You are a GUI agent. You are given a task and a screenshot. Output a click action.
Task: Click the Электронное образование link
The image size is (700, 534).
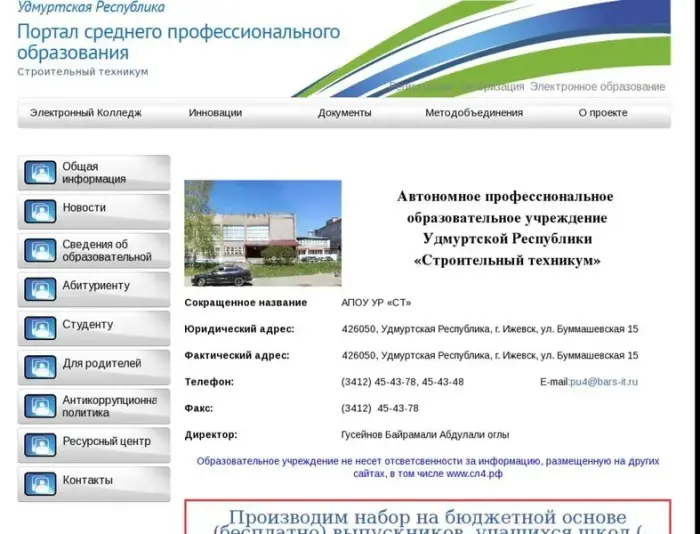[x=597, y=87]
